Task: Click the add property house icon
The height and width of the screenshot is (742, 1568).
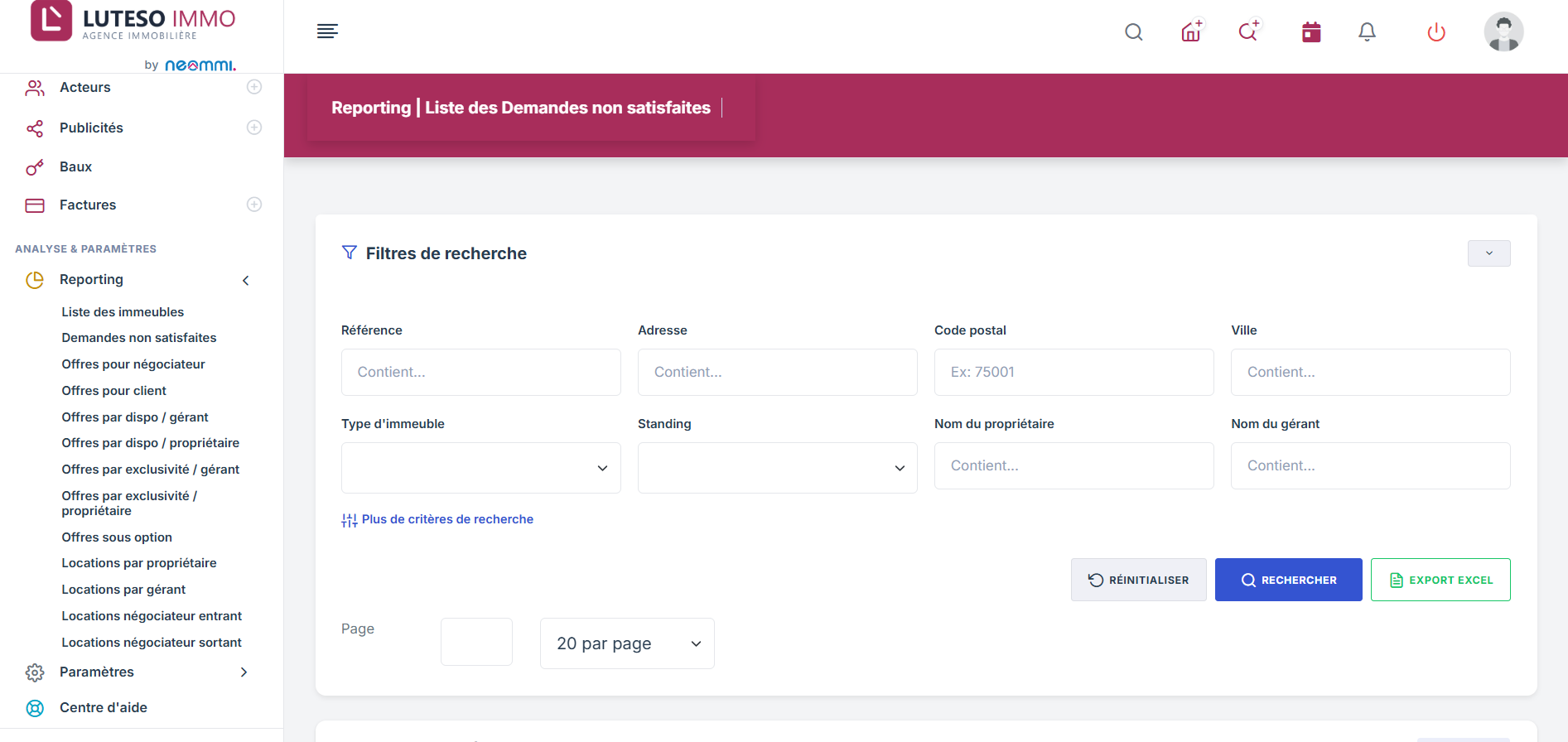Action: pyautogui.click(x=1192, y=31)
